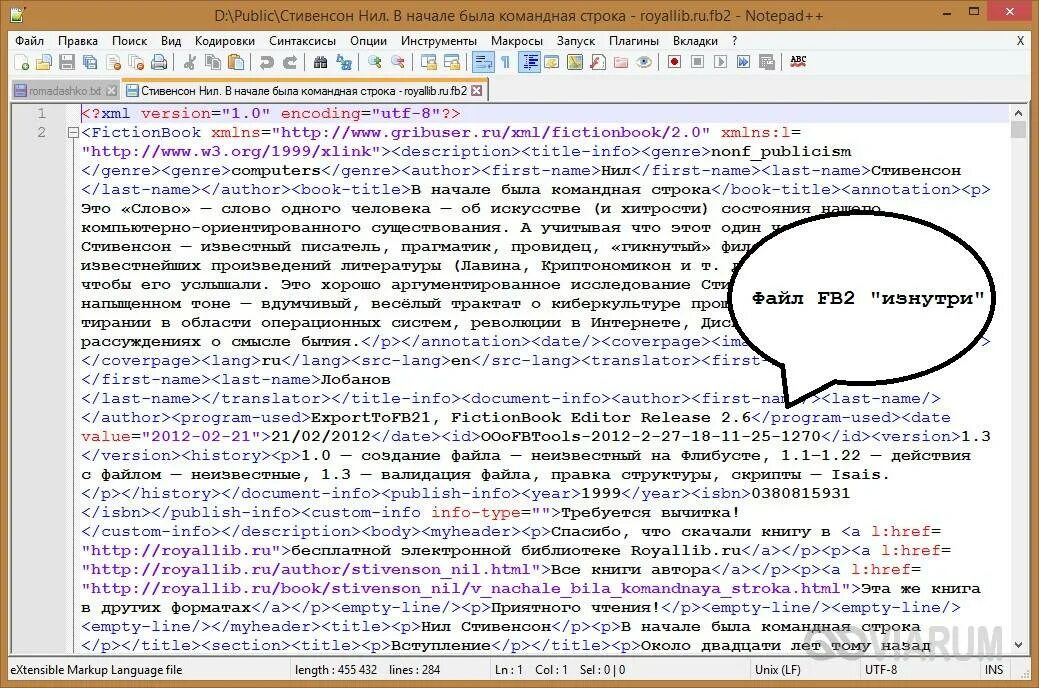Save the current file with floppy icon
Screen dimensions: 1039x688
(x=67, y=62)
